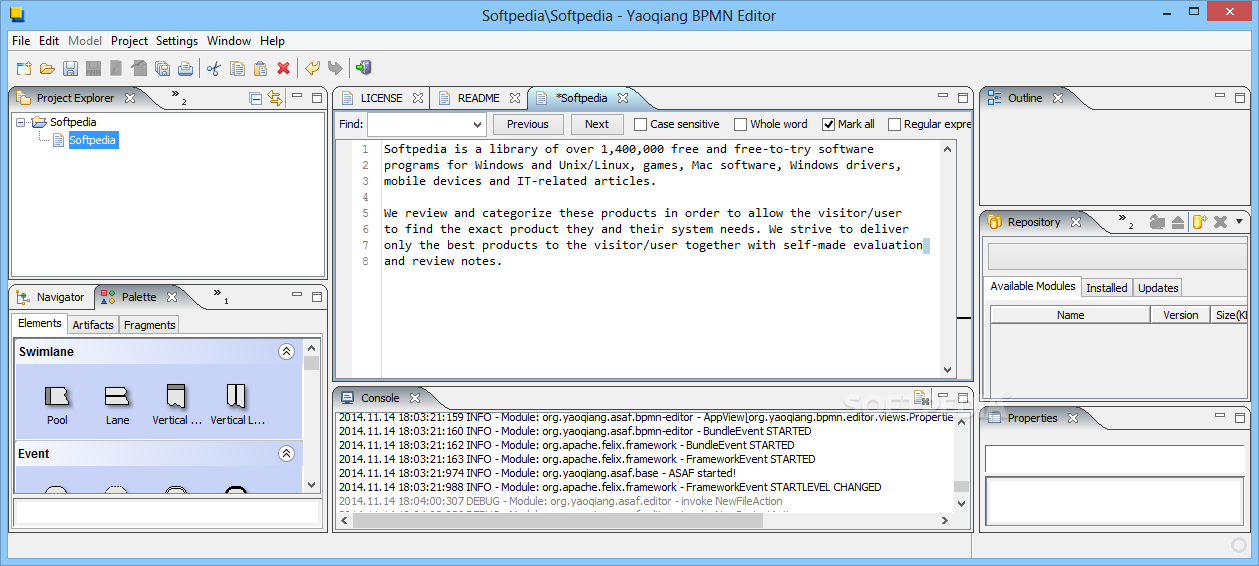This screenshot has height=566, width=1259.
Task: Collapse the Event palette section
Action: [x=286, y=454]
